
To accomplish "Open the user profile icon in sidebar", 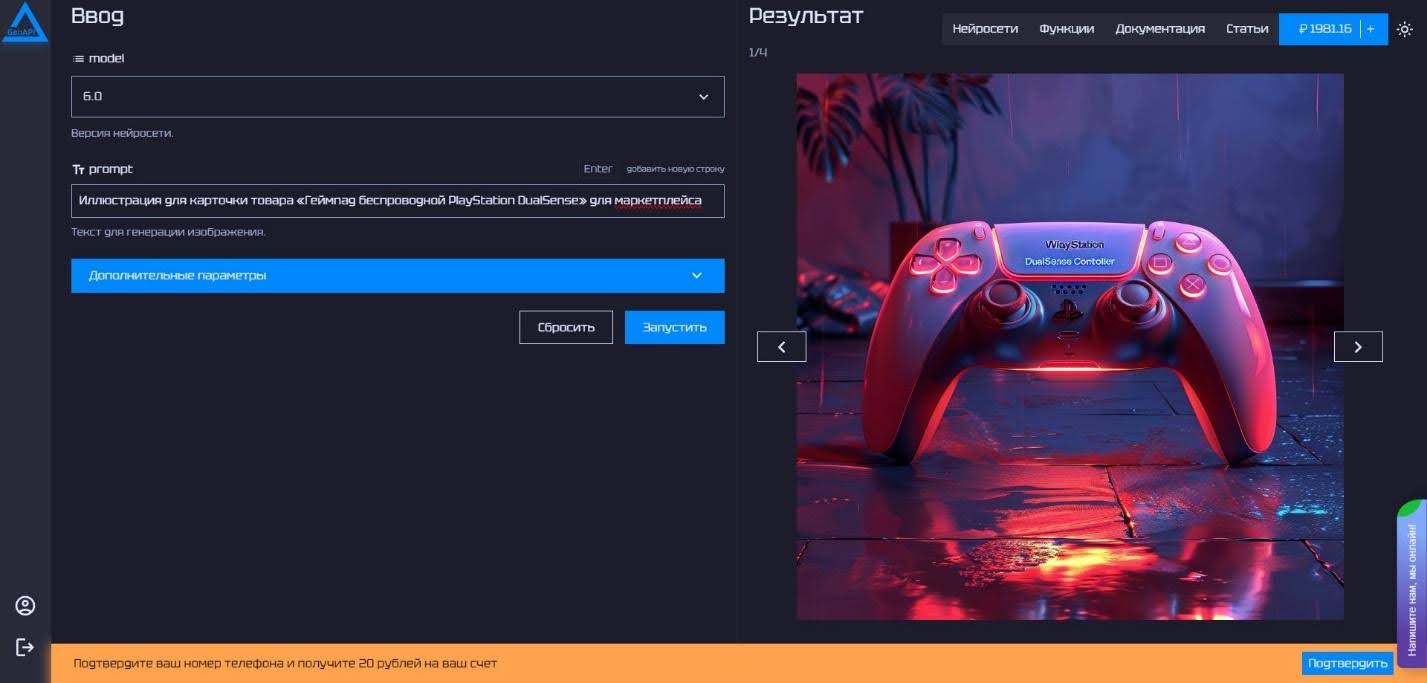I will 25,606.
